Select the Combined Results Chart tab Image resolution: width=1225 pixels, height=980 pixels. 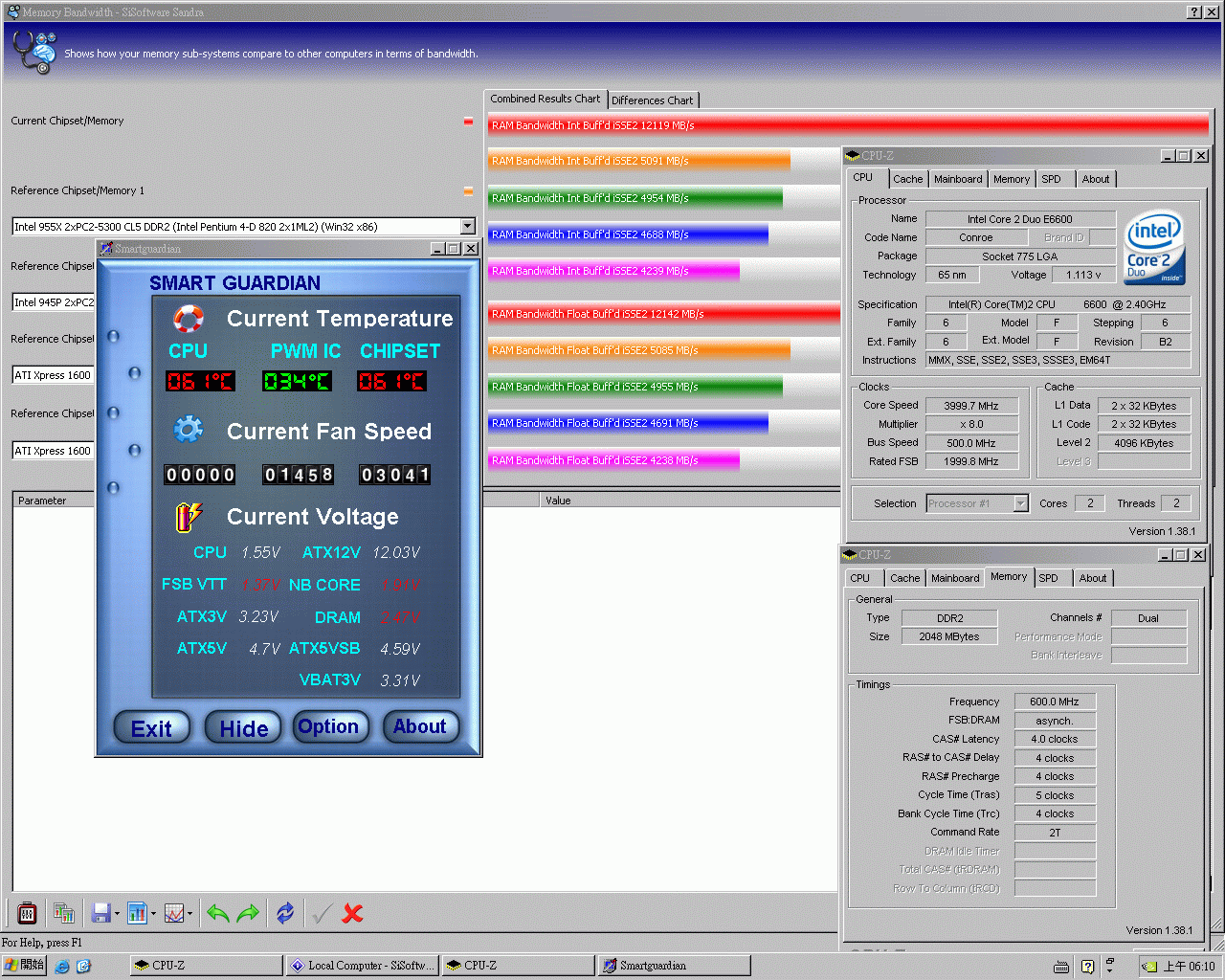(x=545, y=99)
